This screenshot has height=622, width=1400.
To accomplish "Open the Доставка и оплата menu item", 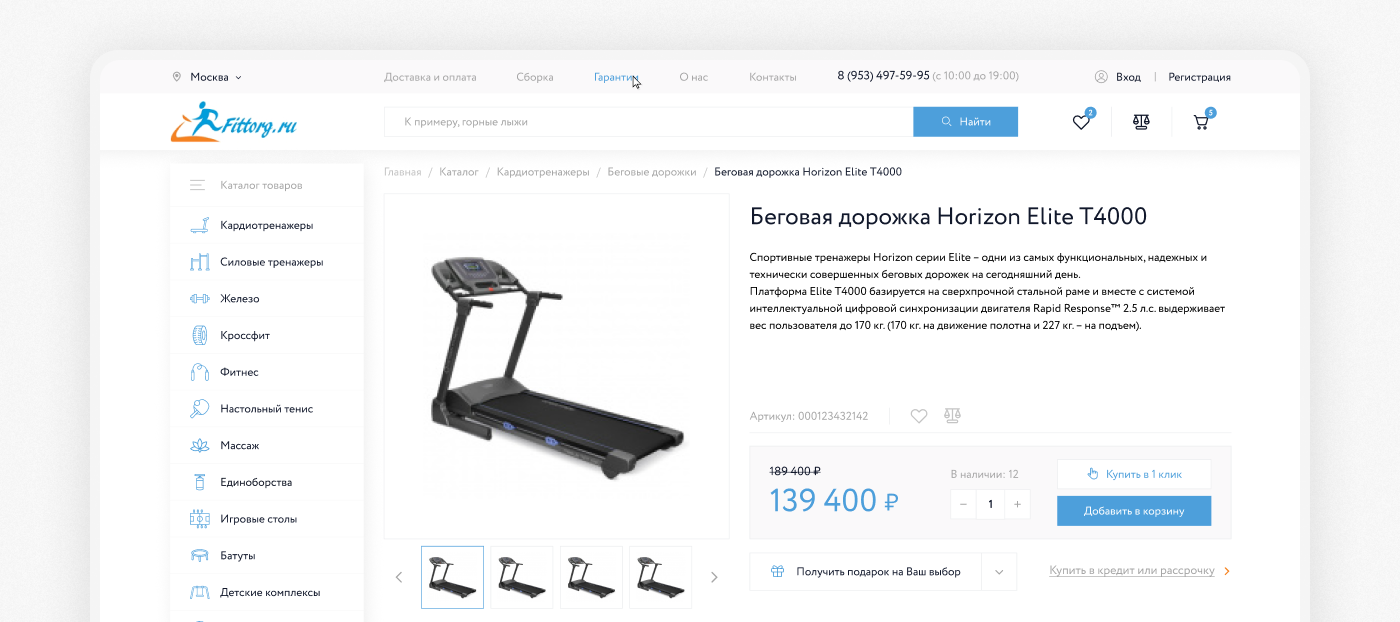I will (x=430, y=77).
